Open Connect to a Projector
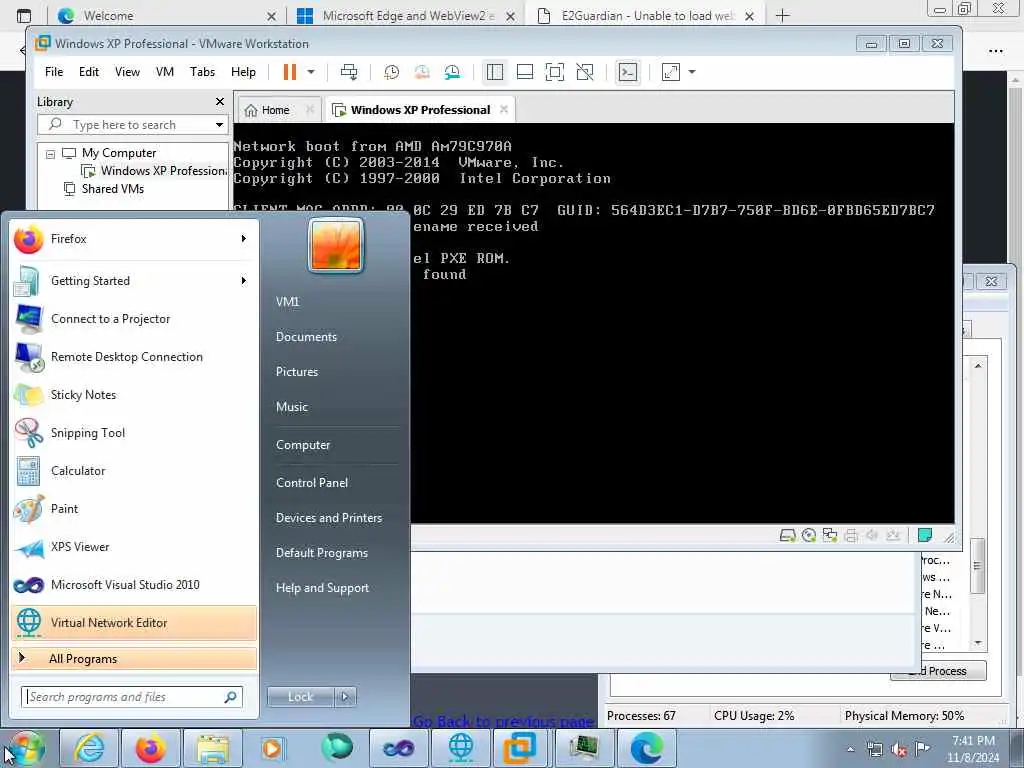The width and height of the screenshot is (1024, 768). pos(134,319)
